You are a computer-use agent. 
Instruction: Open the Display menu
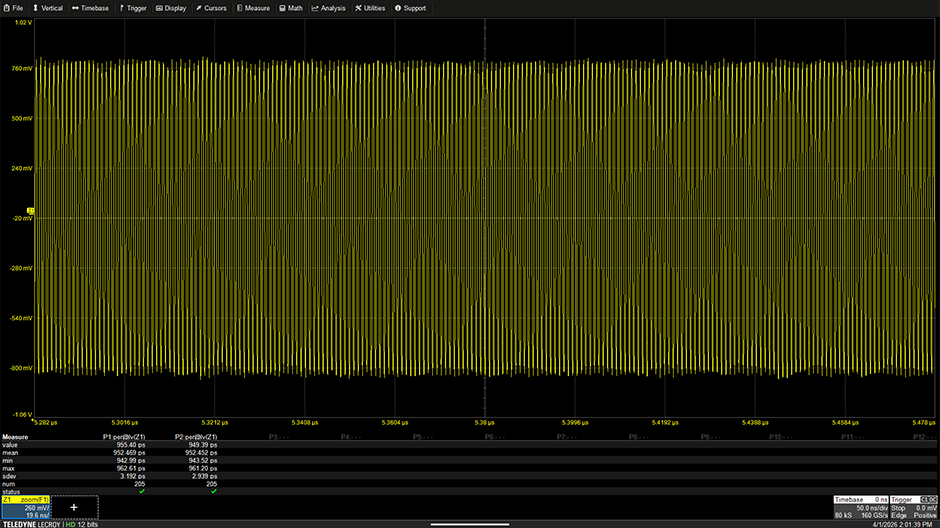pyautogui.click(x=171, y=8)
